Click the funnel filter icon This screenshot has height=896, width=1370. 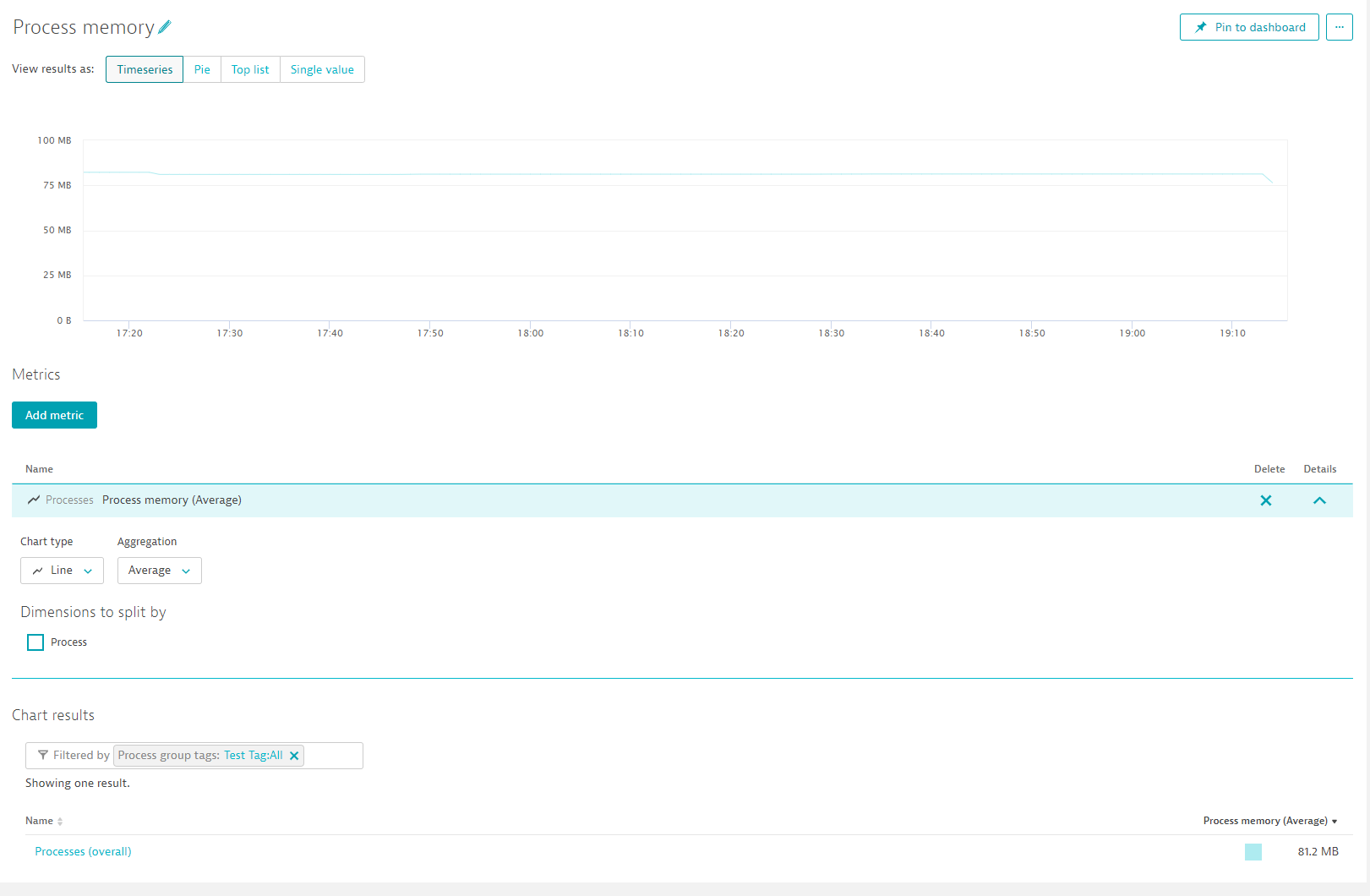click(43, 755)
